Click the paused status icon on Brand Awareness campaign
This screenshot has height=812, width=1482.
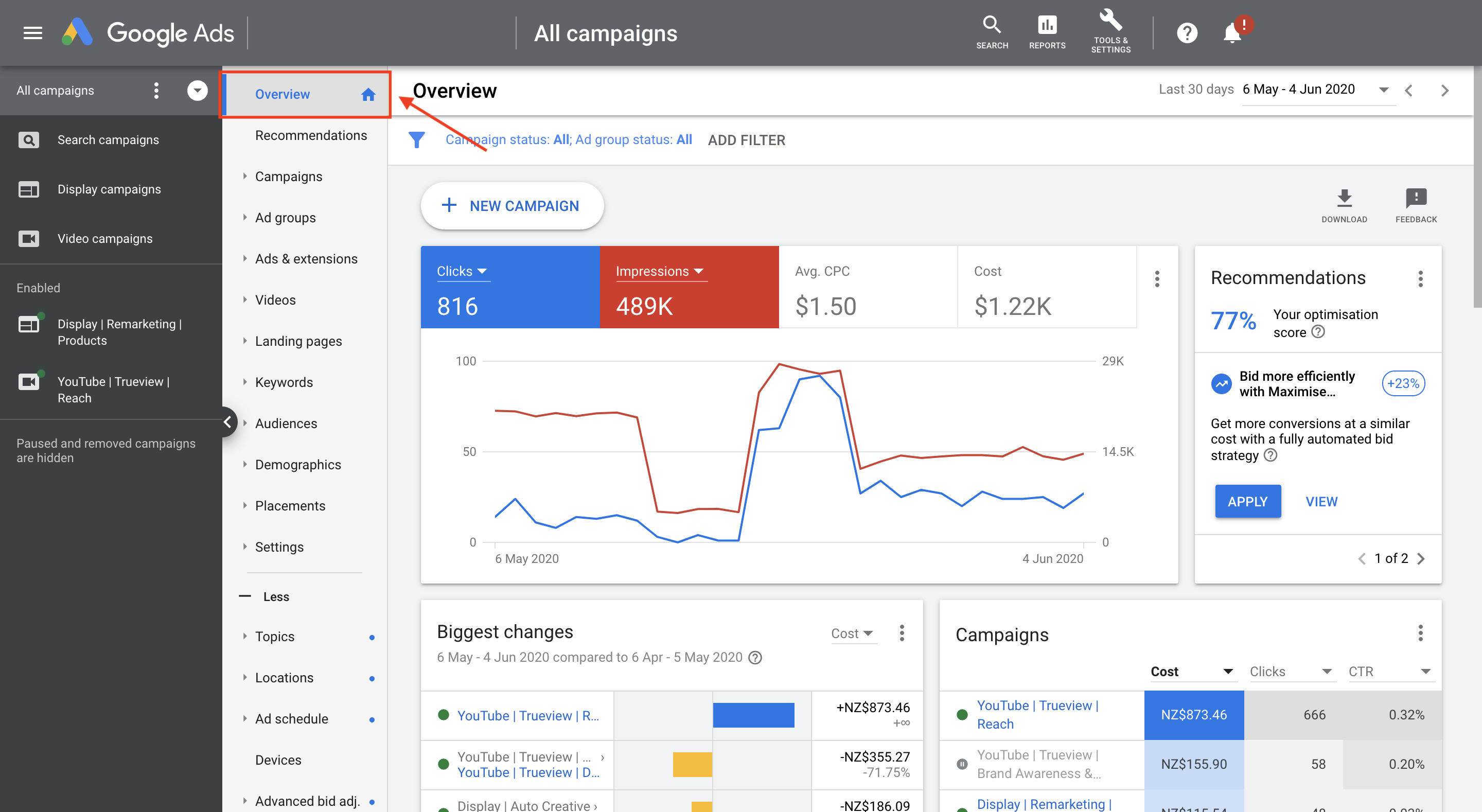click(962, 764)
